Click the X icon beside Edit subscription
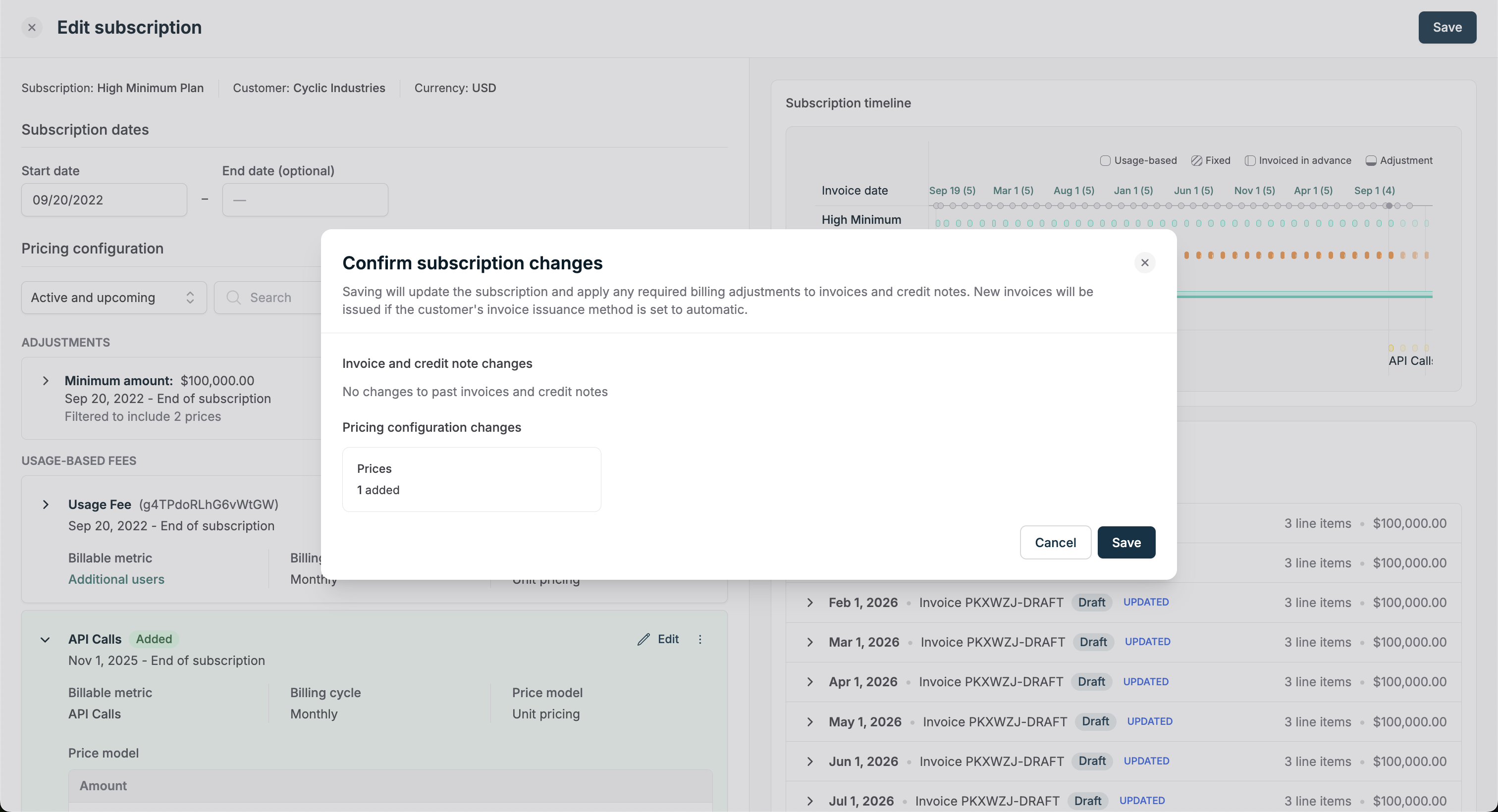The width and height of the screenshot is (1498, 812). point(32,27)
